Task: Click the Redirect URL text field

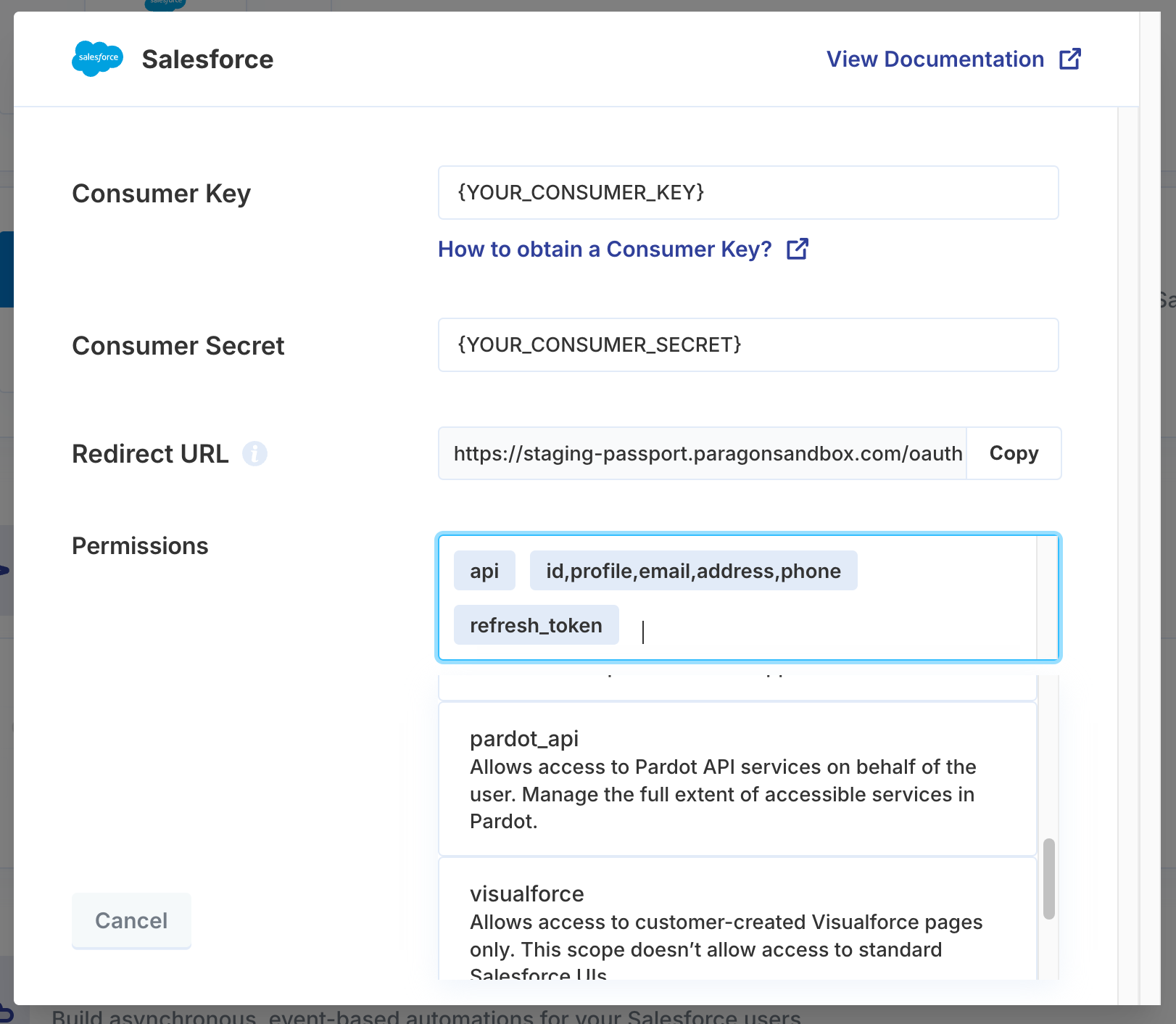Action: pos(703,453)
